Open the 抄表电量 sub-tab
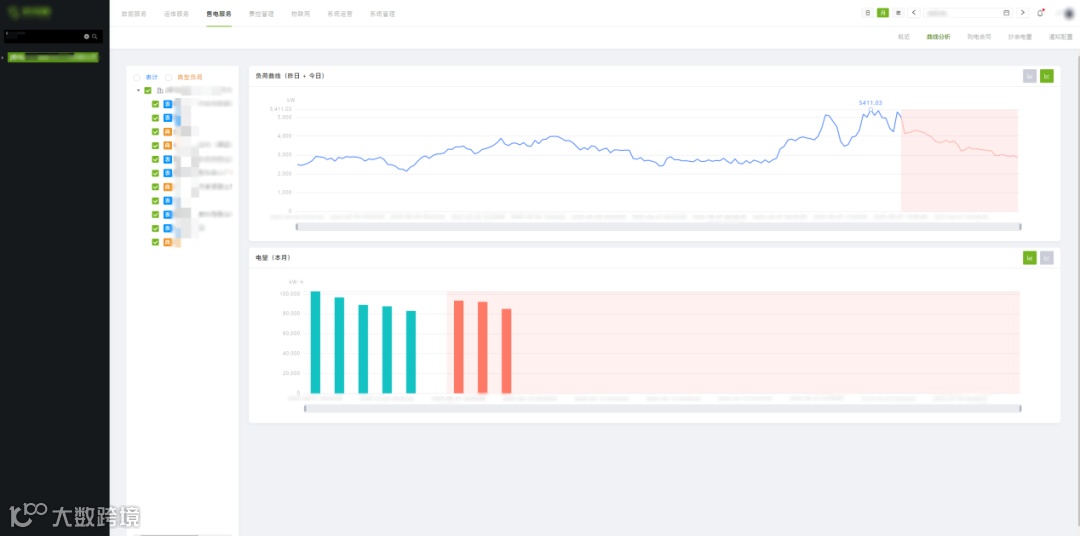Viewport: 1080px width, 536px height. coord(1020,37)
